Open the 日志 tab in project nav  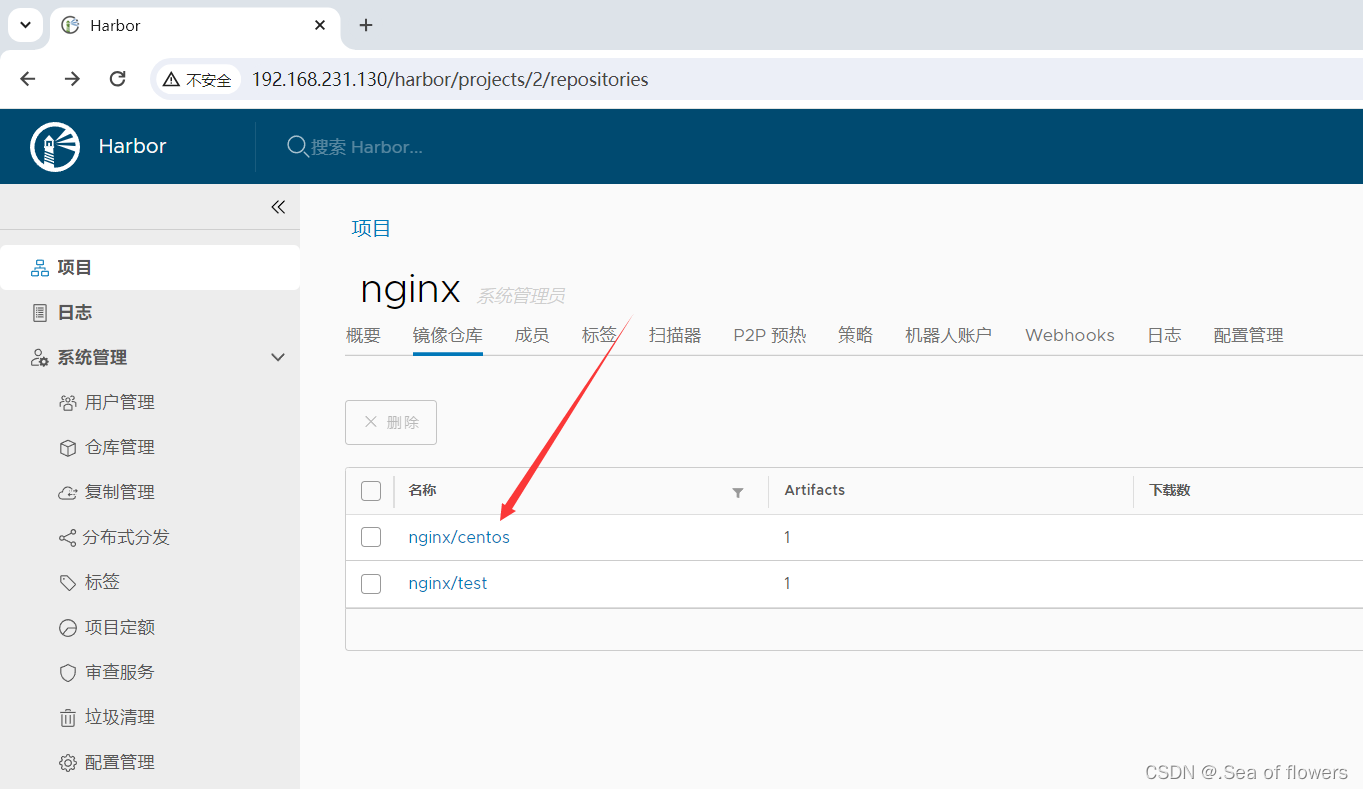coord(1164,336)
